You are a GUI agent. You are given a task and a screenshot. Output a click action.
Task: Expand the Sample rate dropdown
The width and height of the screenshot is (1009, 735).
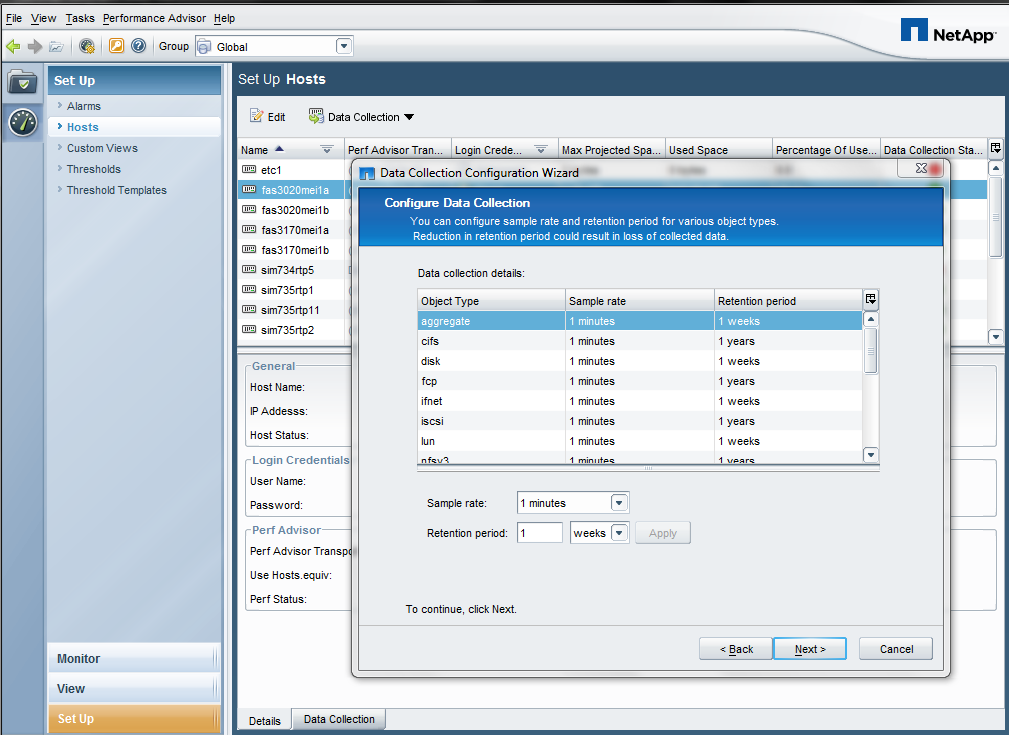pyautogui.click(x=618, y=503)
